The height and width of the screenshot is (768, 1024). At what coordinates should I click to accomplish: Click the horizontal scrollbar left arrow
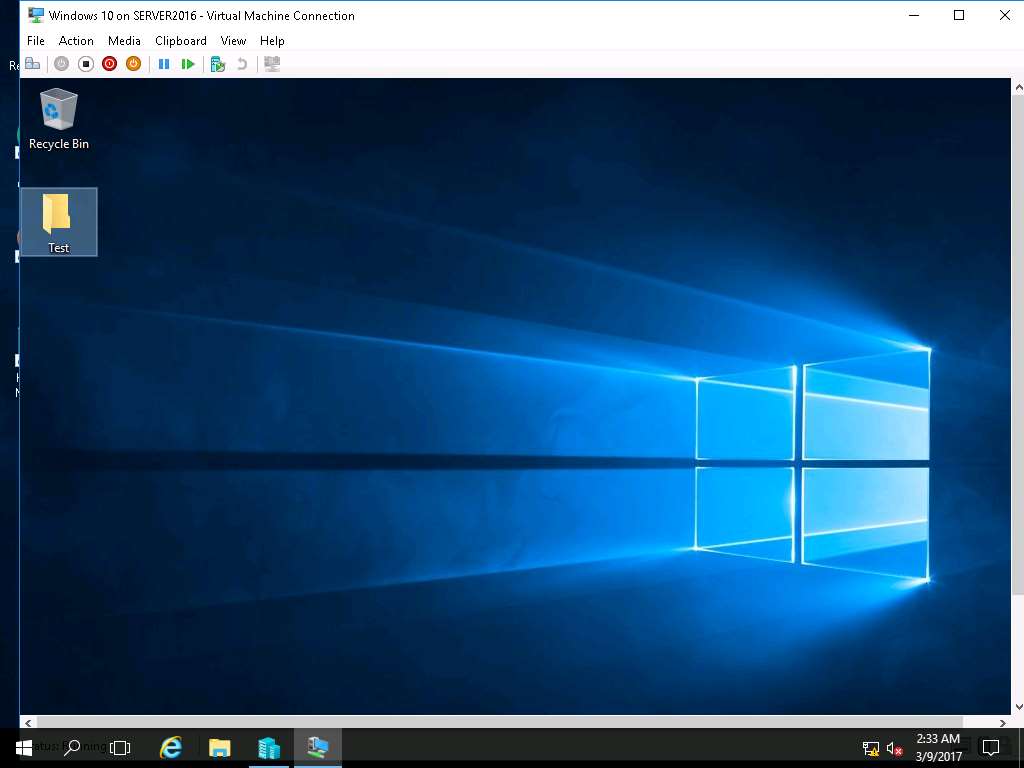pyautogui.click(x=28, y=722)
